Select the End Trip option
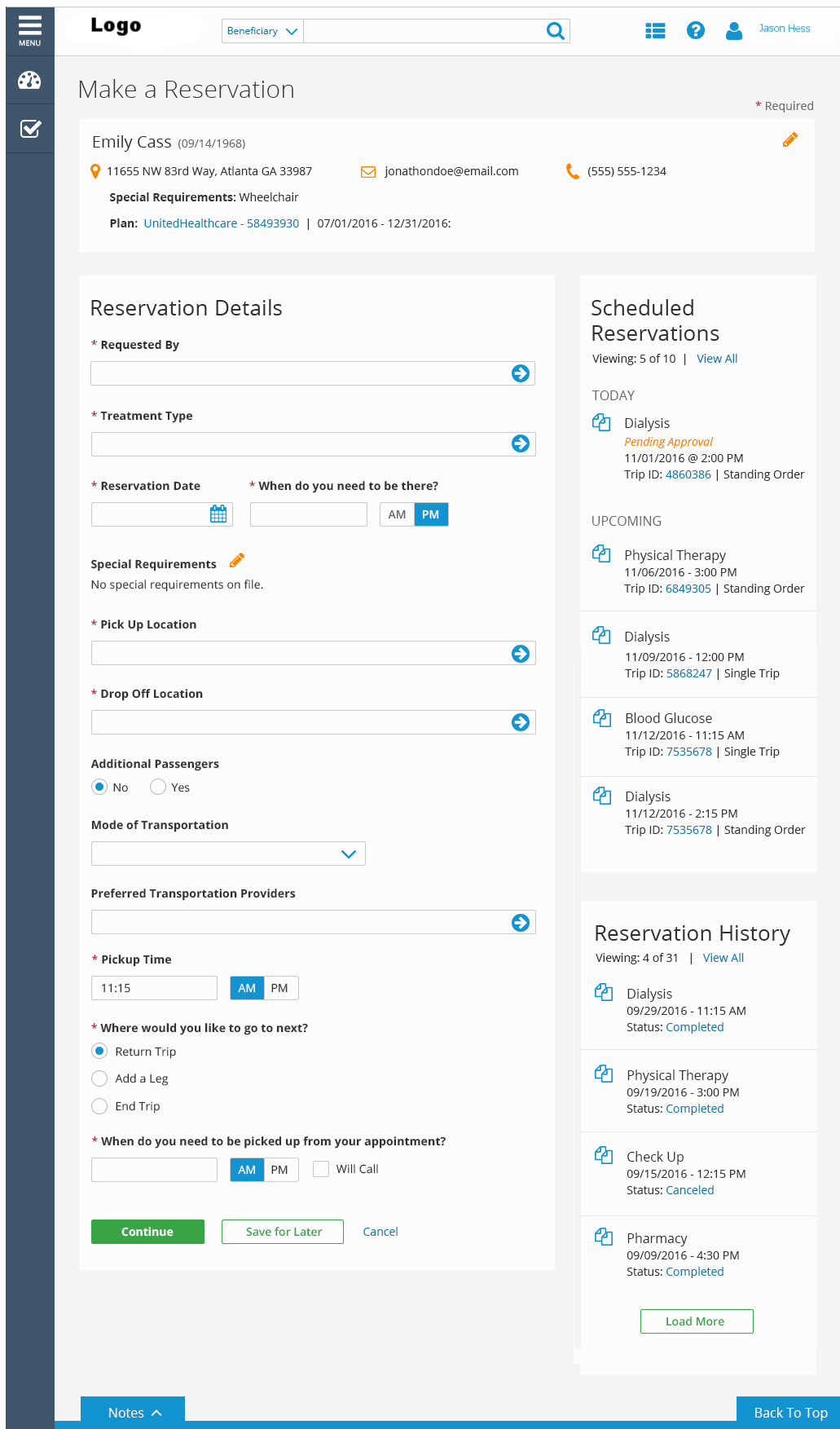 click(x=99, y=1106)
